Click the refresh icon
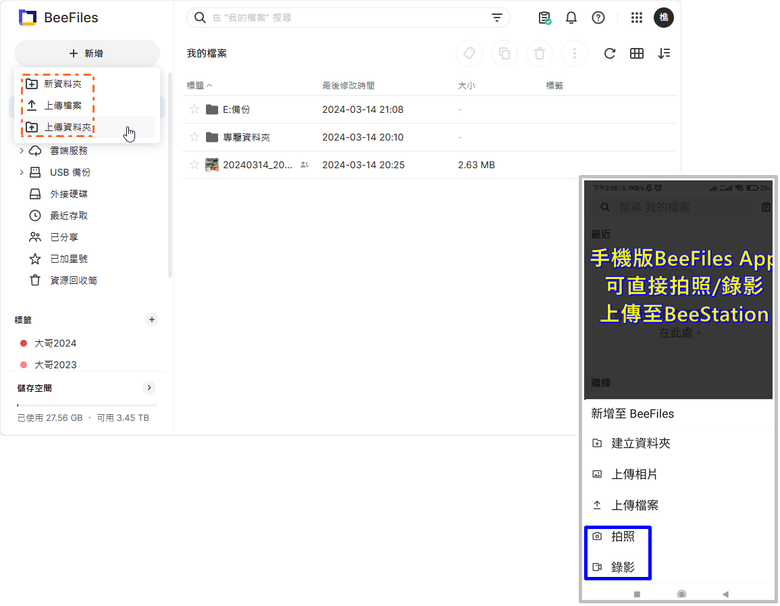780x606 pixels. pos(609,53)
